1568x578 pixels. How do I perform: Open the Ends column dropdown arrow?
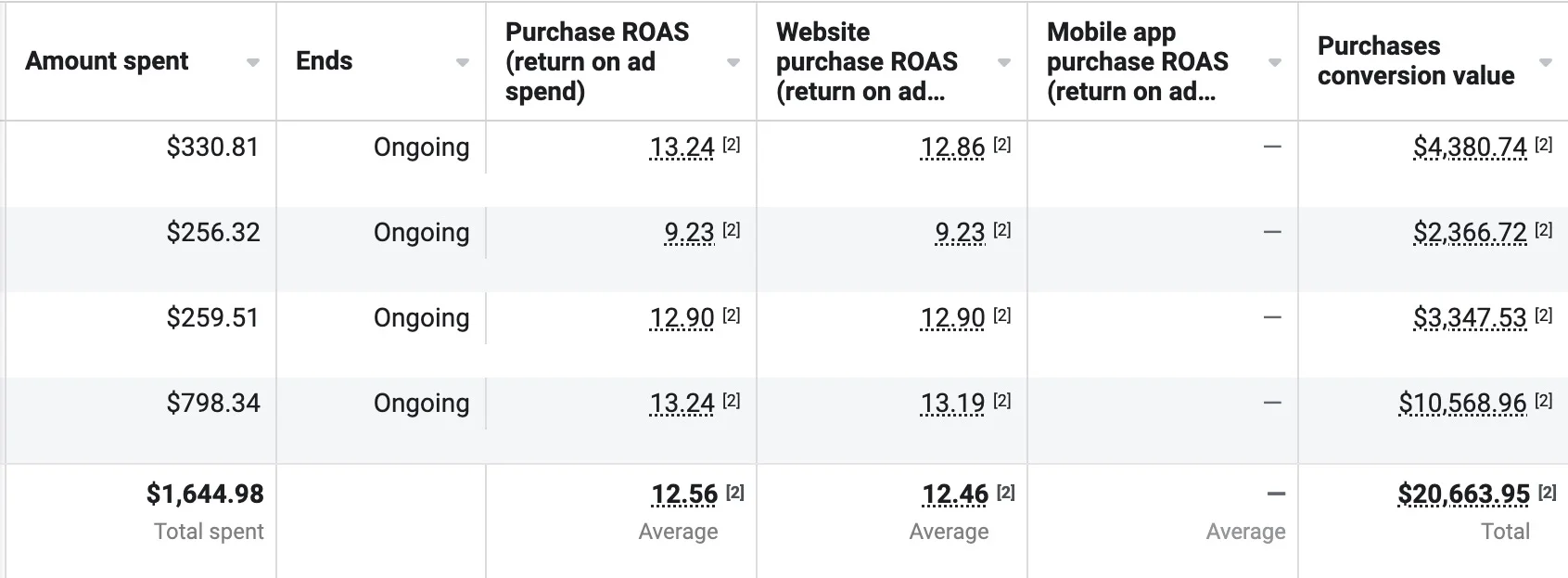tap(462, 63)
